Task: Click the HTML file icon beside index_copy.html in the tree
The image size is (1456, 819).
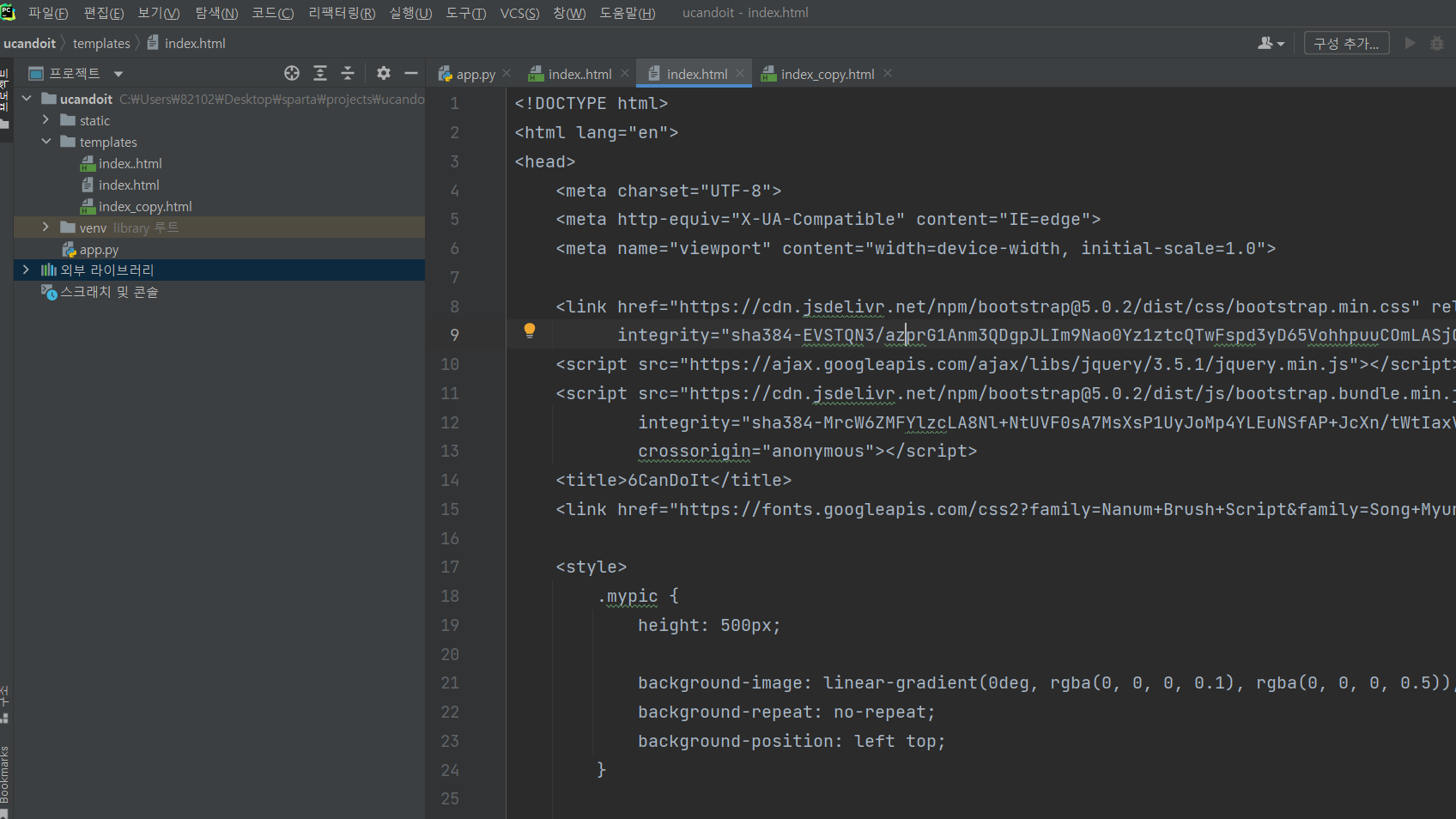Action: click(88, 206)
